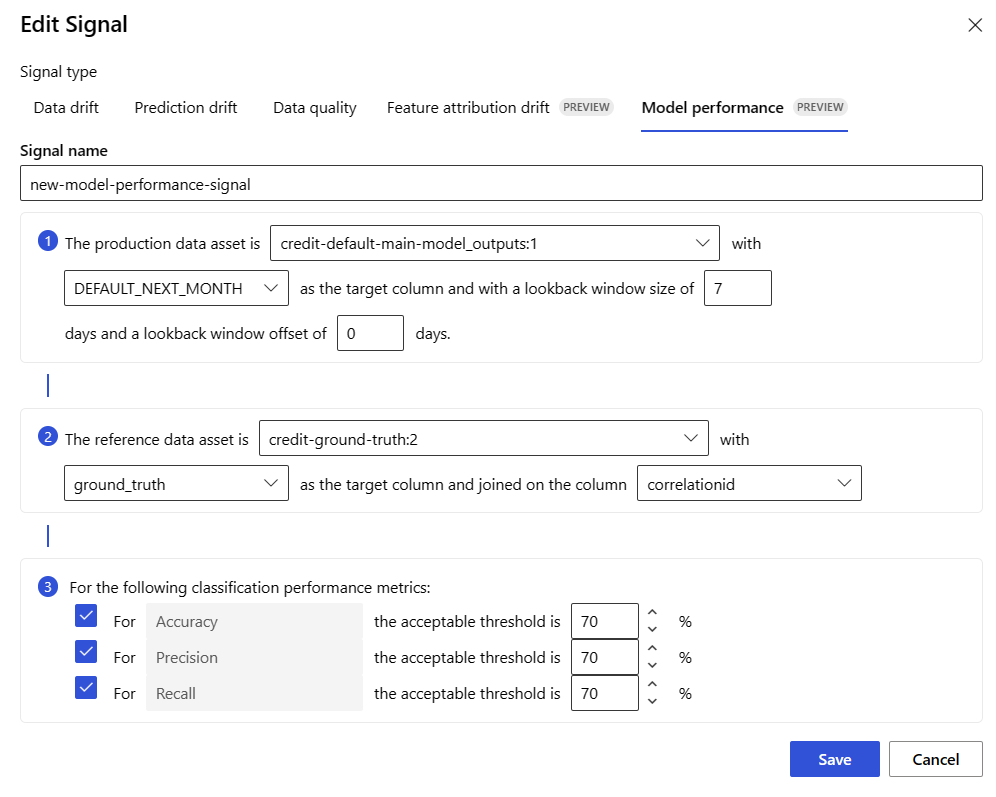996x797 pixels.
Task: Increase the Recall threshold with up arrow
Action: 652,685
